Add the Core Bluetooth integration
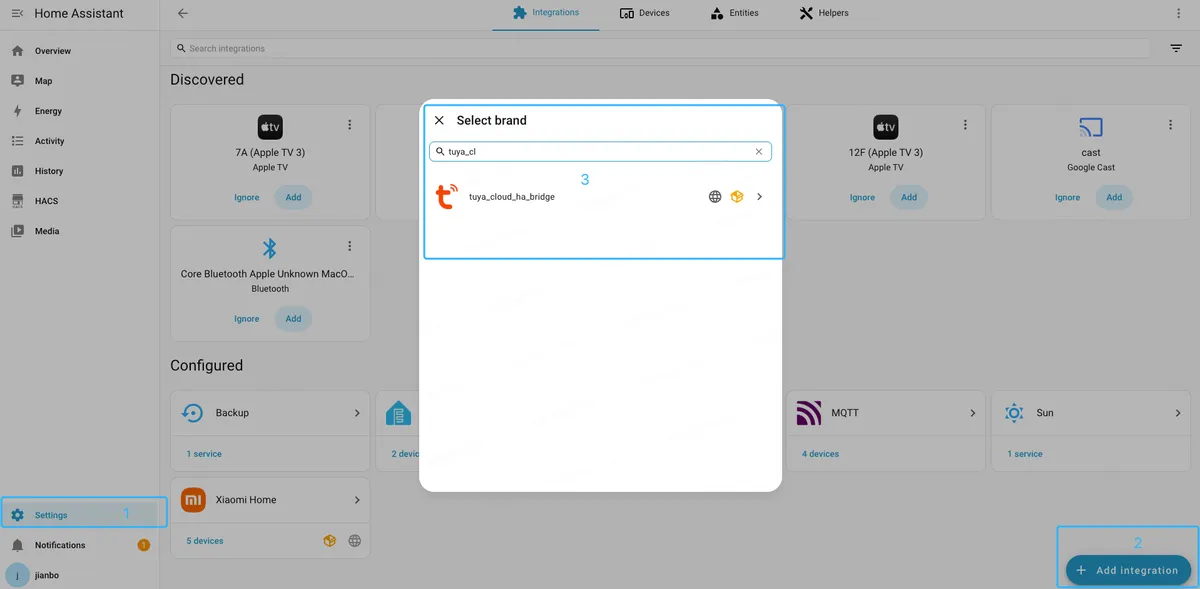 (293, 319)
